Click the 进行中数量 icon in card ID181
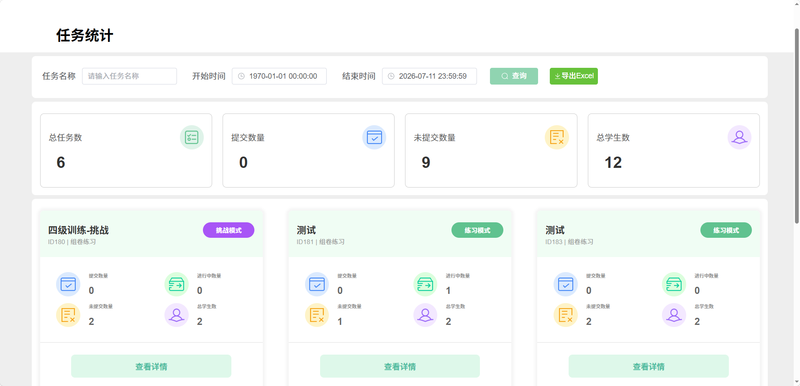The image size is (800, 386). coord(425,284)
